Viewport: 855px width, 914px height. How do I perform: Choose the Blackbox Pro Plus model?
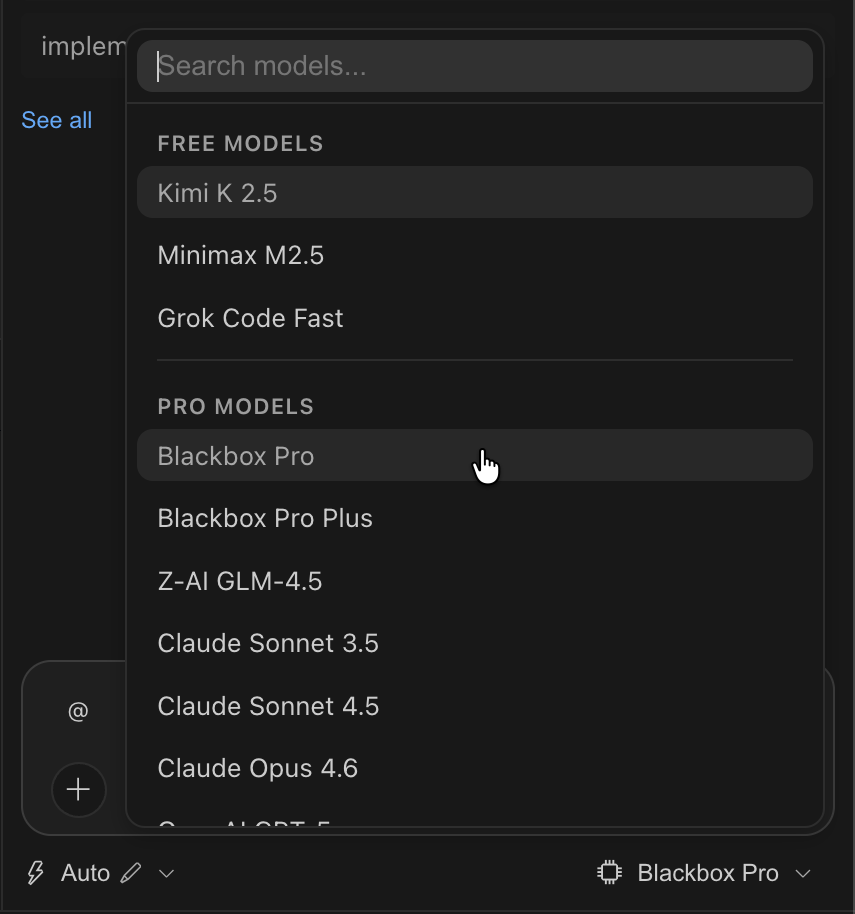[265, 518]
